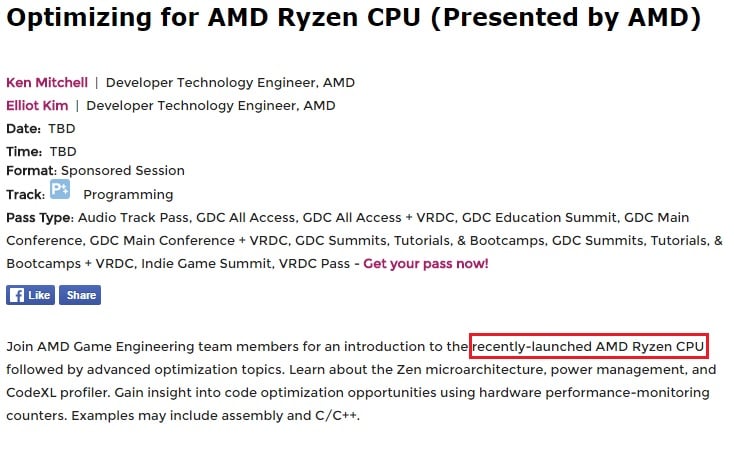The image size is (734, 451).
Task: Share the session via the Share button
Action: click(80, 295)
